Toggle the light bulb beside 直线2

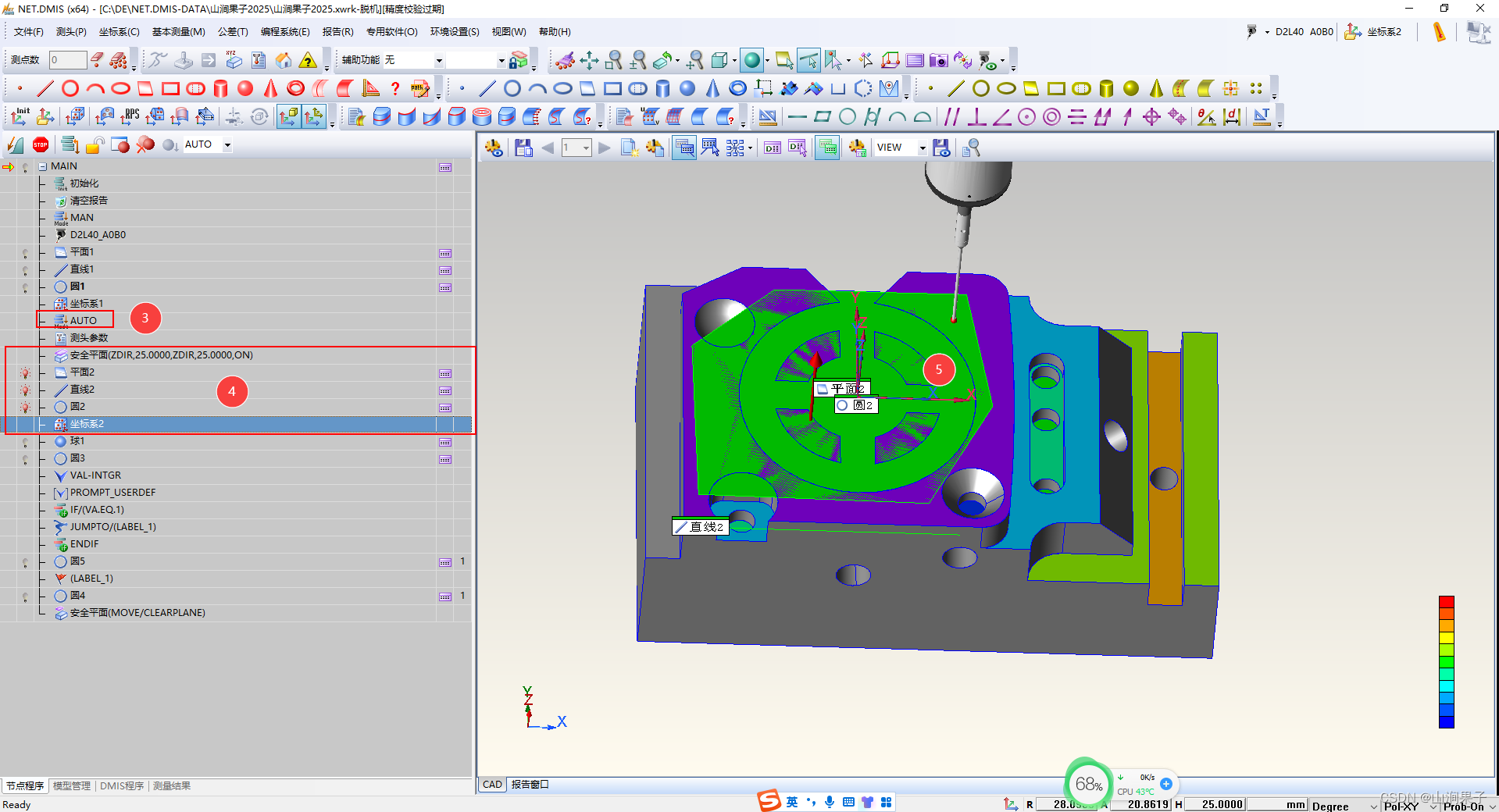25,390
